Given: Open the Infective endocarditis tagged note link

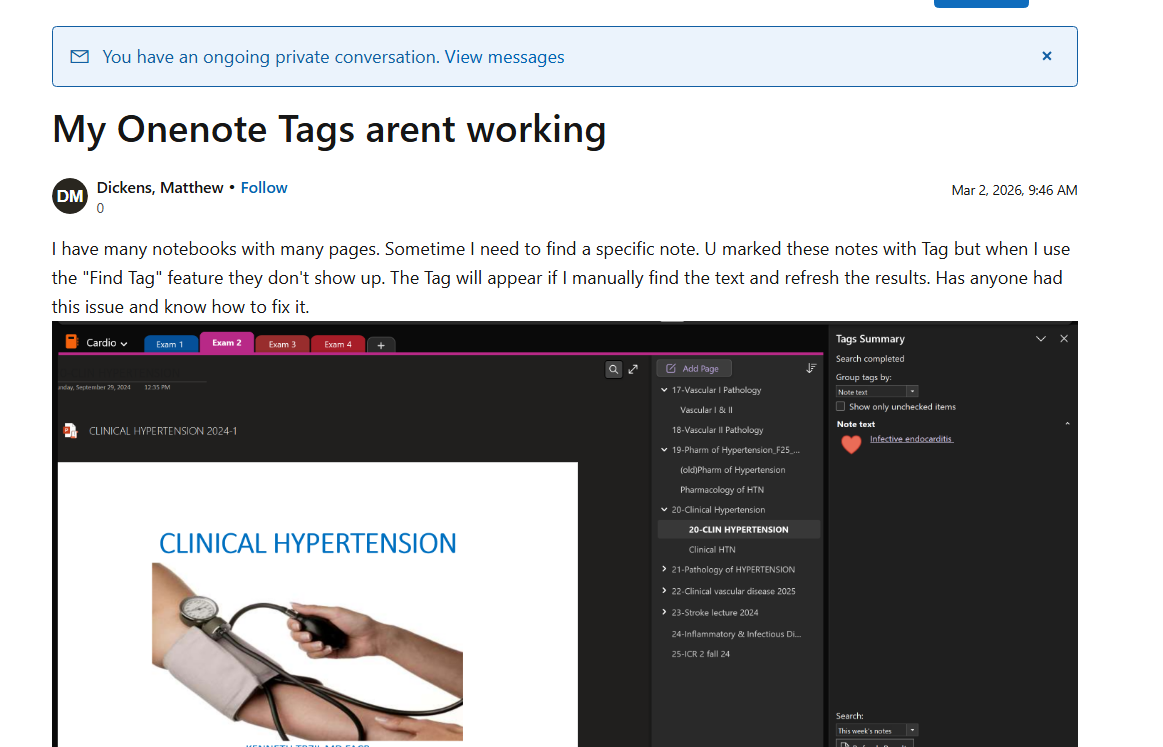Looking at the screenshot, I should coord(912,439).
